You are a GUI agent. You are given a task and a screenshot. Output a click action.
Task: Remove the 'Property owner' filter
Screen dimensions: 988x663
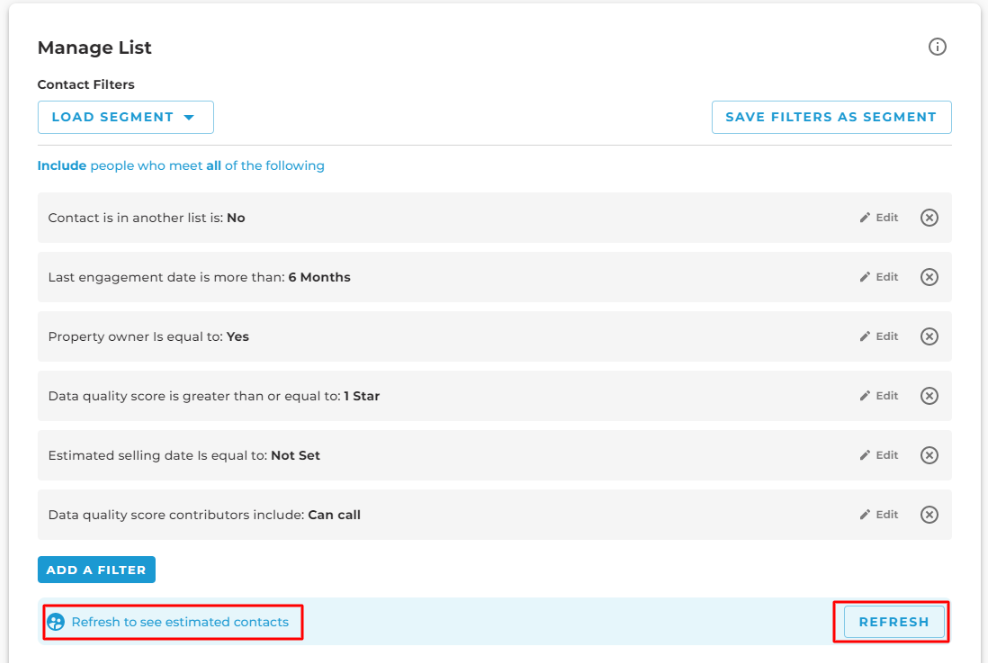click(x=929, y=337)
